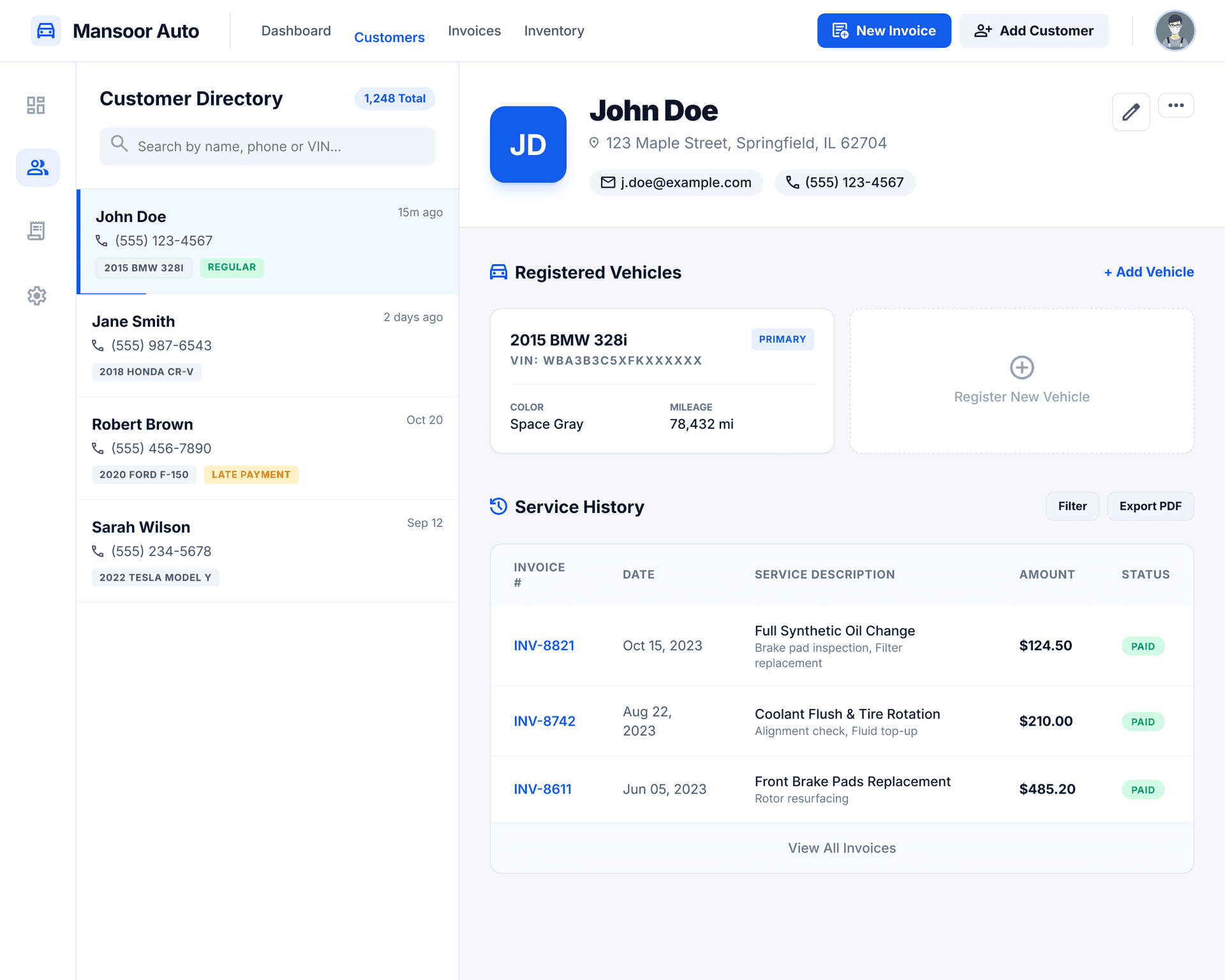Screen dimensions: 1225x980
Task: Switch to the Invoices tab in top navigation
Action: (474, 31)
